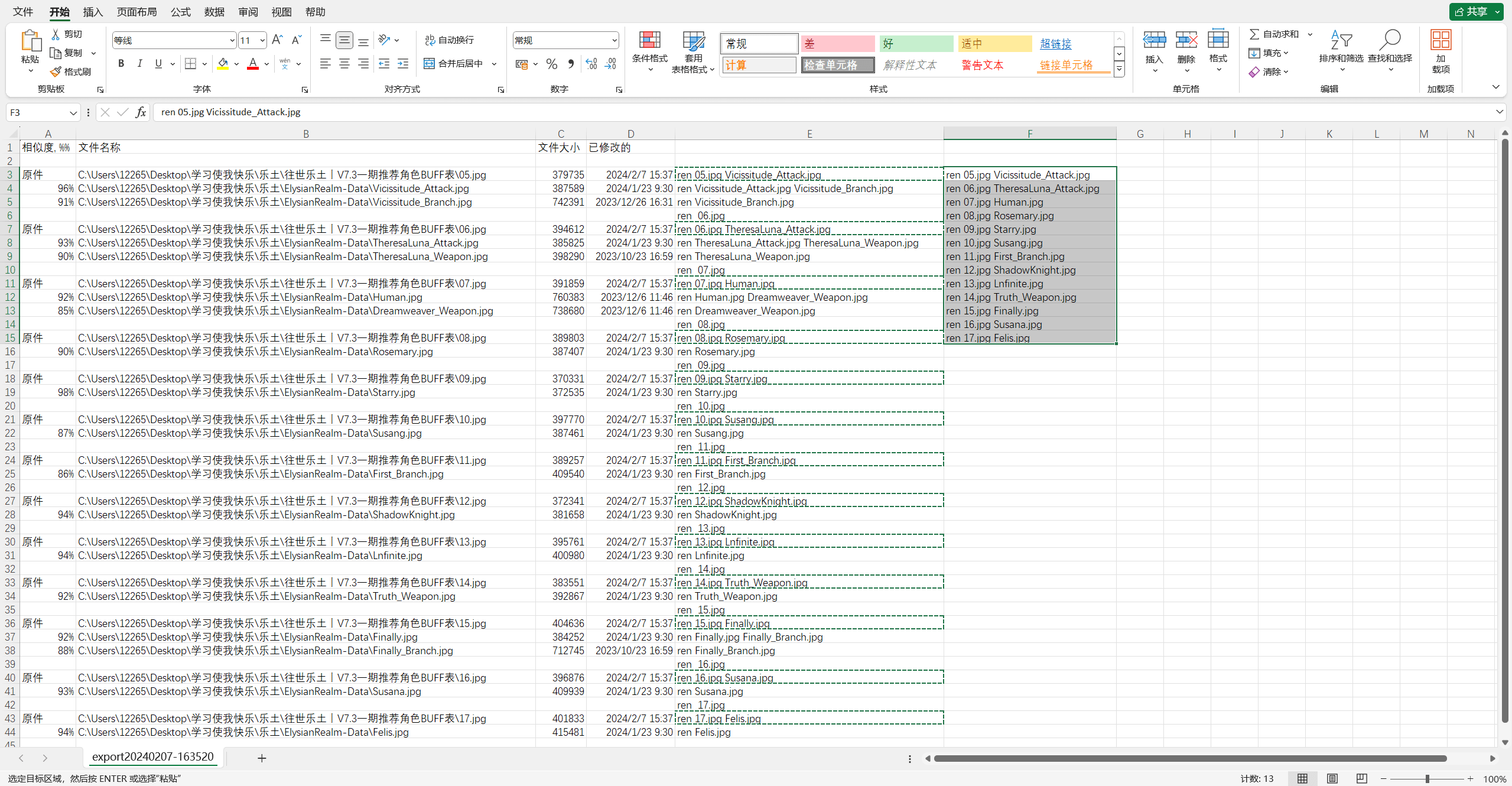Click the 共享 share button
Viewport: 1512px width, 786px height.
coord(1476,12)
